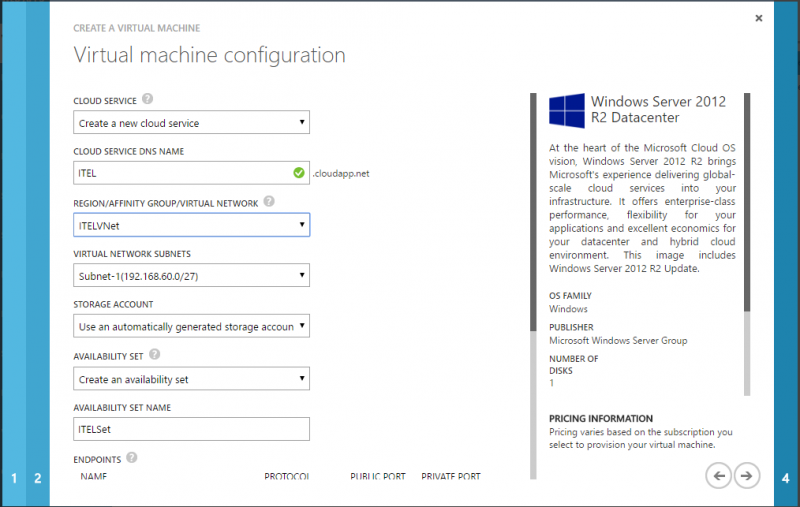Click the Availability Set Name field
The image size is (800, 507).
click(191, 429)
